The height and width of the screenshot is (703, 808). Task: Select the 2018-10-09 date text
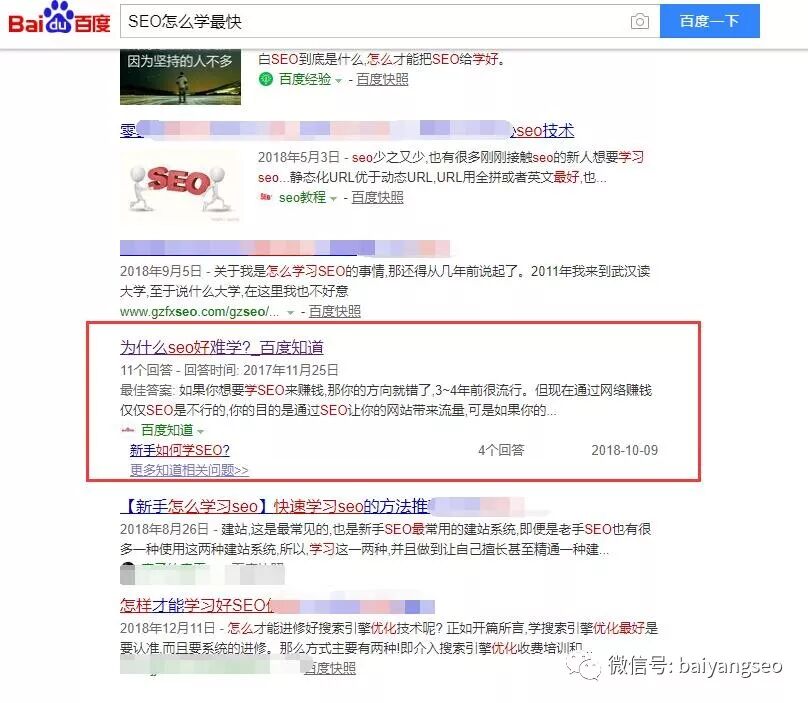coord(625,450)
